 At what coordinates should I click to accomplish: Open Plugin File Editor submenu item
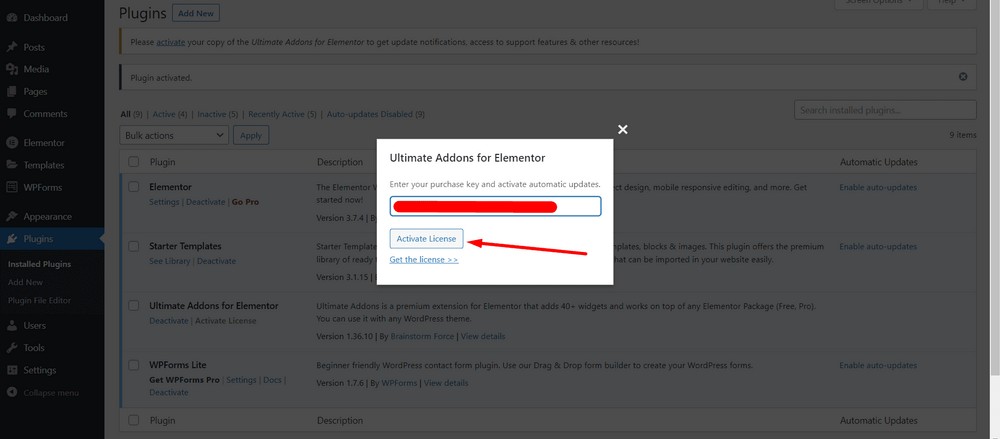point(40,301)
